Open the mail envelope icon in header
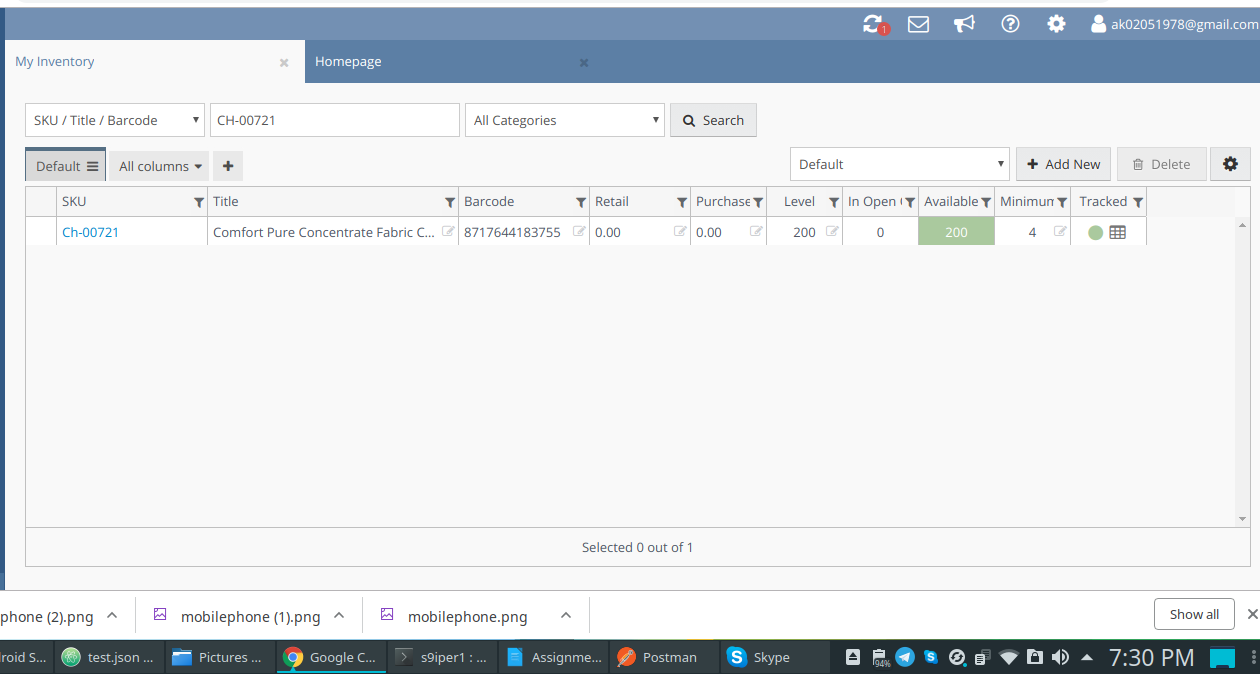 coord(918,24)
